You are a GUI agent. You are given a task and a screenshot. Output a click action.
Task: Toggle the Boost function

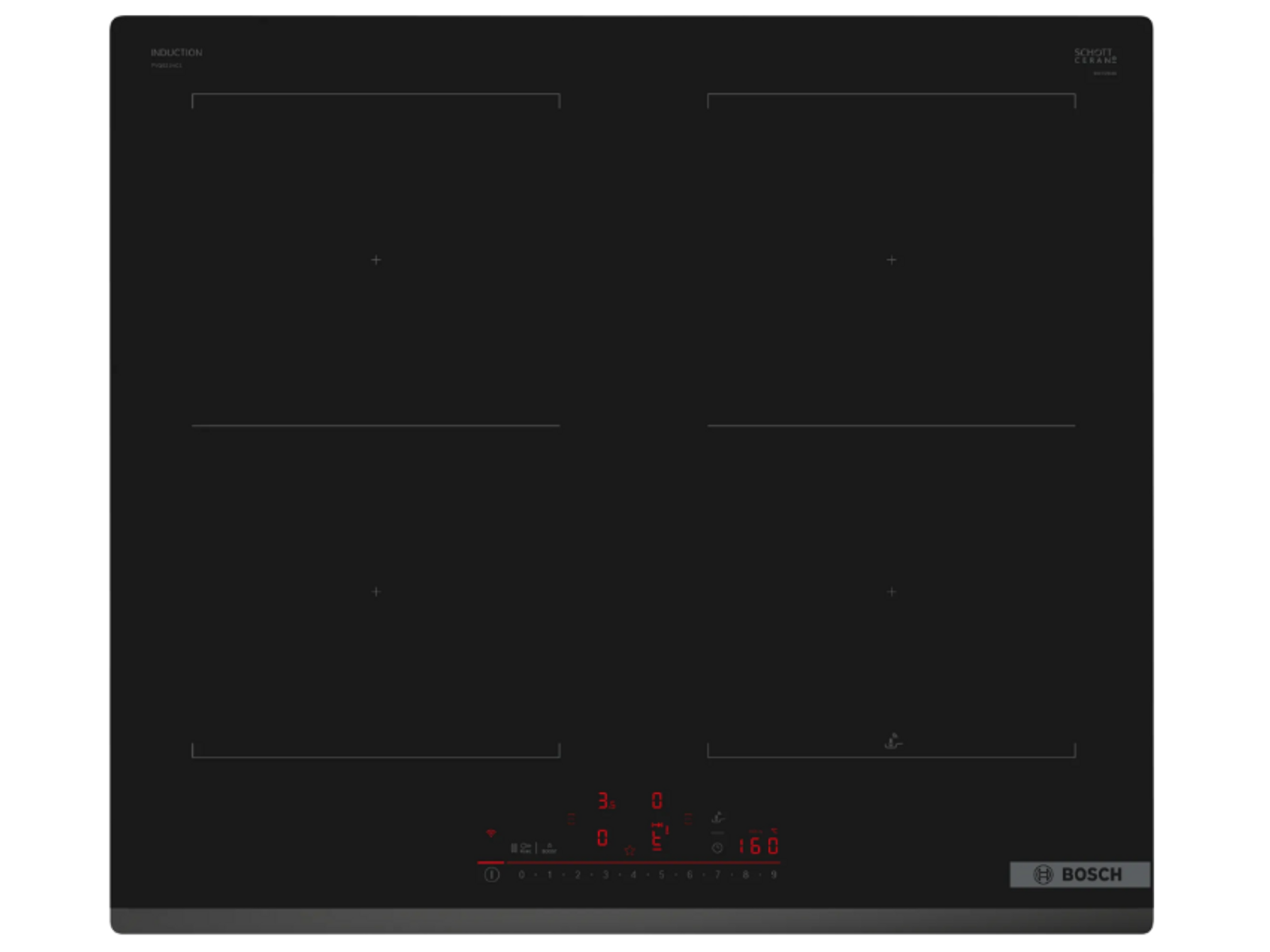pyautogui.click(x=549, y=848)
